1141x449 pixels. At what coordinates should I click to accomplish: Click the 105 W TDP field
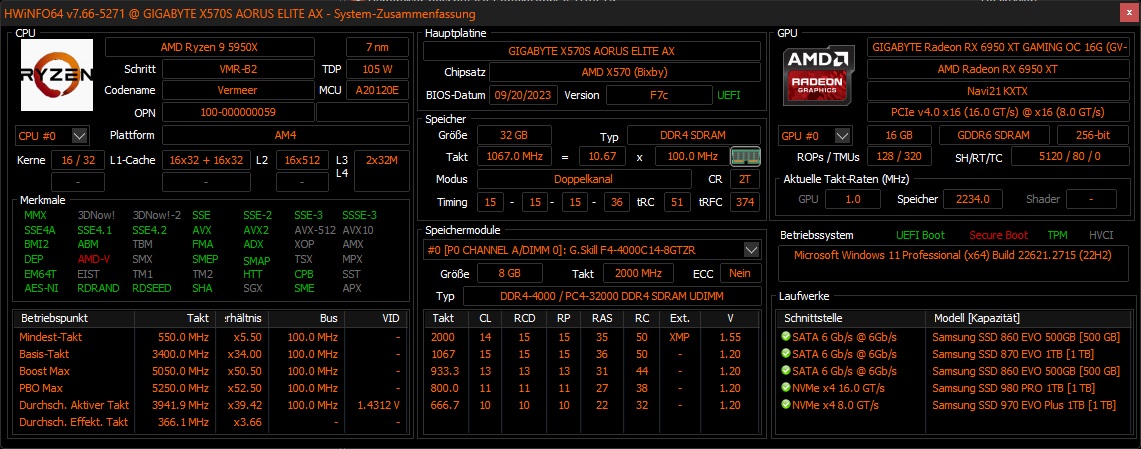[377, 69]
